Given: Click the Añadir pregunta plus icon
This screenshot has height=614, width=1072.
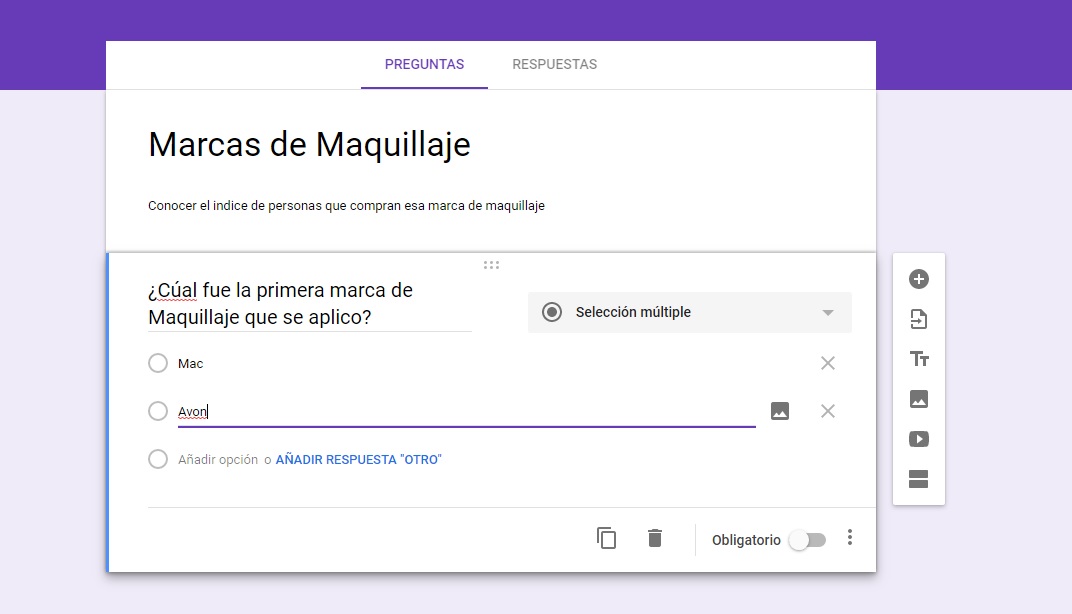Looking at the screenshot, I should tap(918, 279).
